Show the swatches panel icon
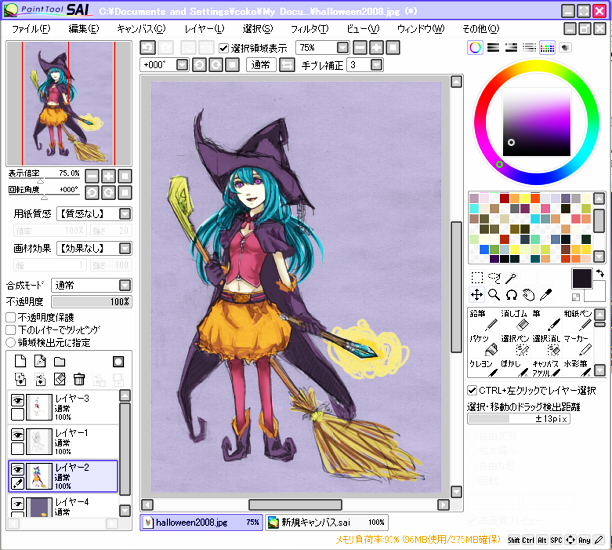Viewport: 612px width, 550px height. (547, 48)
